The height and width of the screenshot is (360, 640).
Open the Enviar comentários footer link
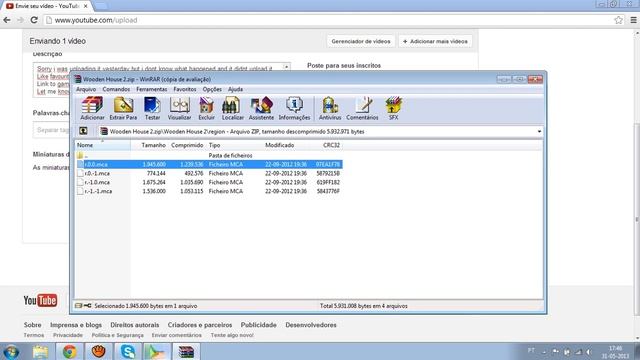[x=177, y=335]
